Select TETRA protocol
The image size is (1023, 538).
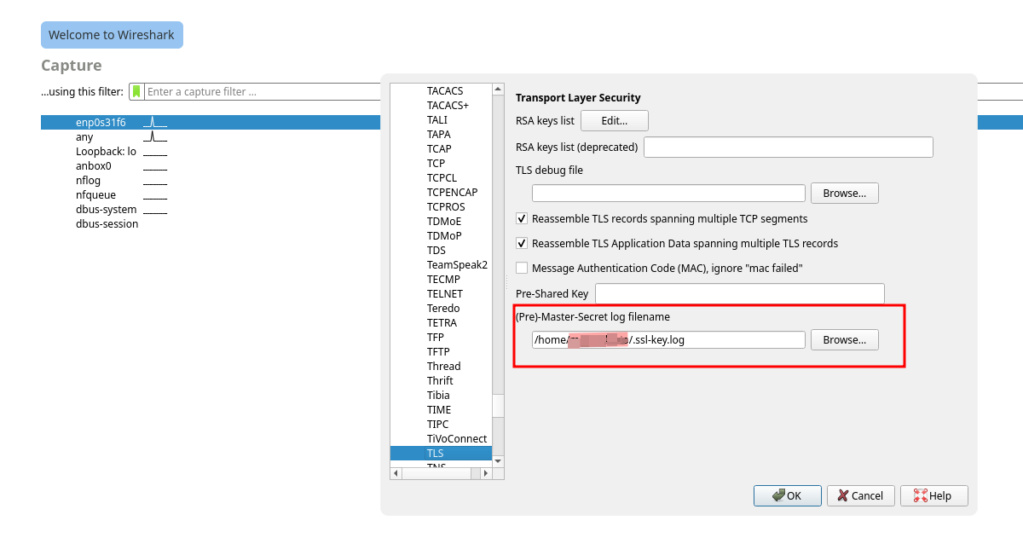[x=442, y=323]
